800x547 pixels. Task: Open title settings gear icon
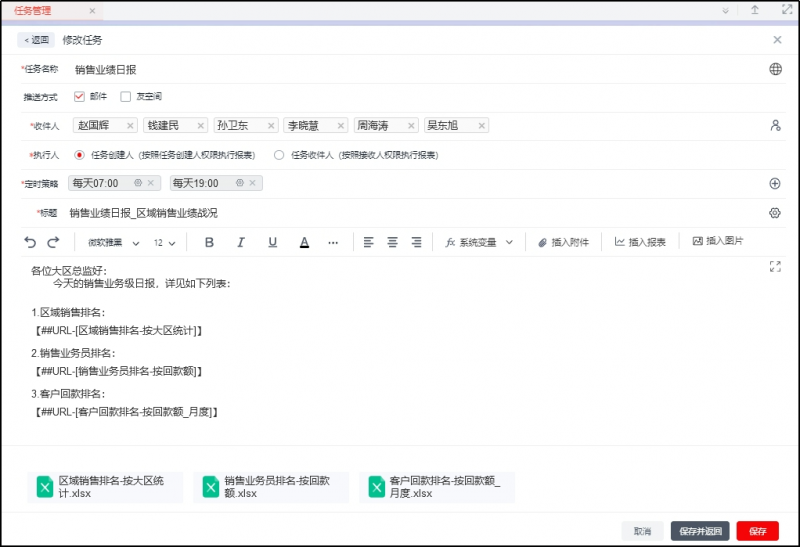pos(775,213)
